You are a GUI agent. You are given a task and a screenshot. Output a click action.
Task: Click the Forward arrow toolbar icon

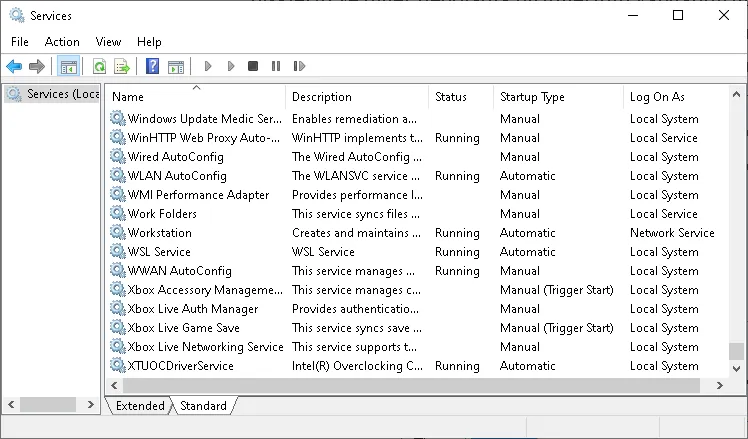(x=37, y=66)
